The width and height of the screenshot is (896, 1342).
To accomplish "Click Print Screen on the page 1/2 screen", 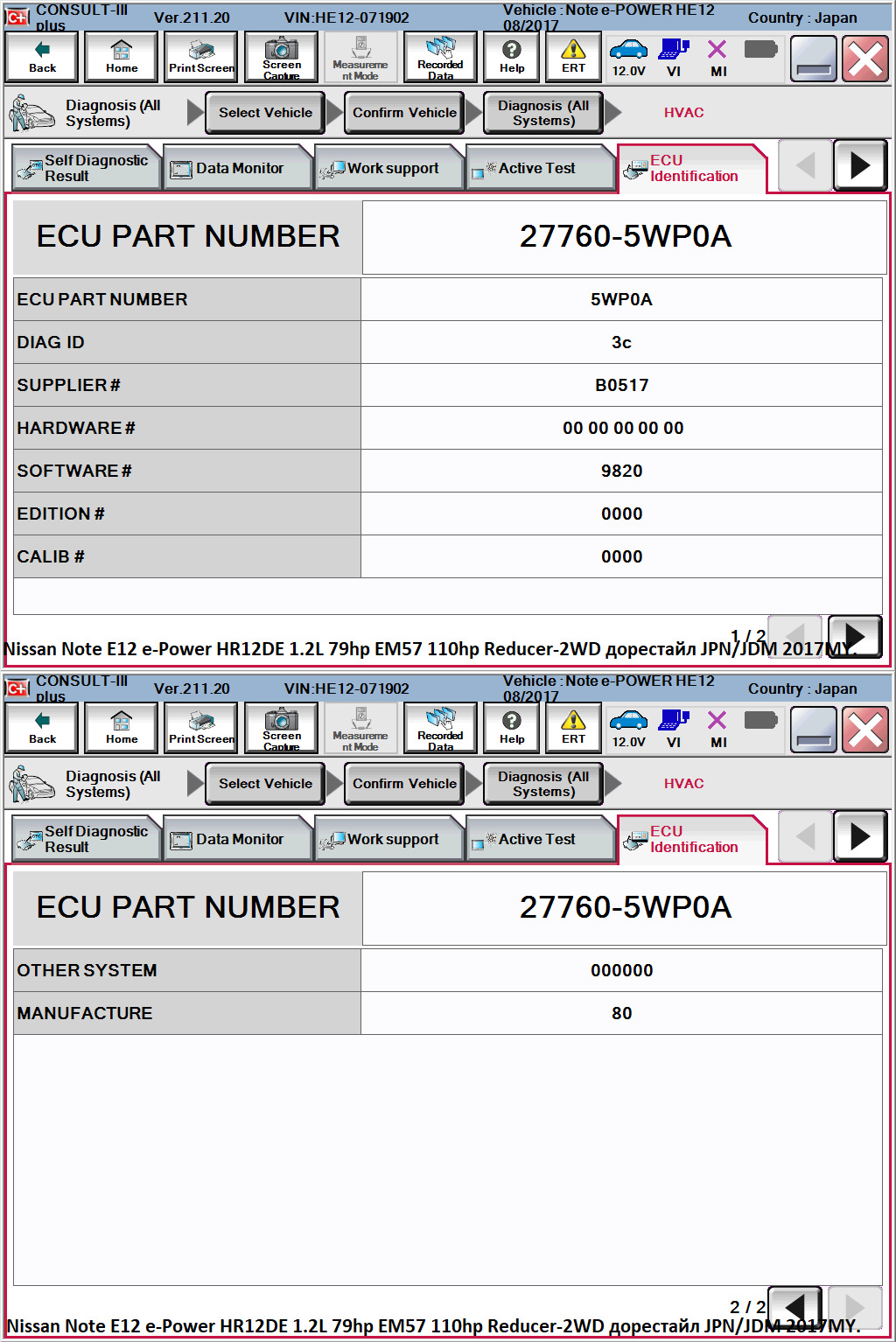I will tap(201, 57).
